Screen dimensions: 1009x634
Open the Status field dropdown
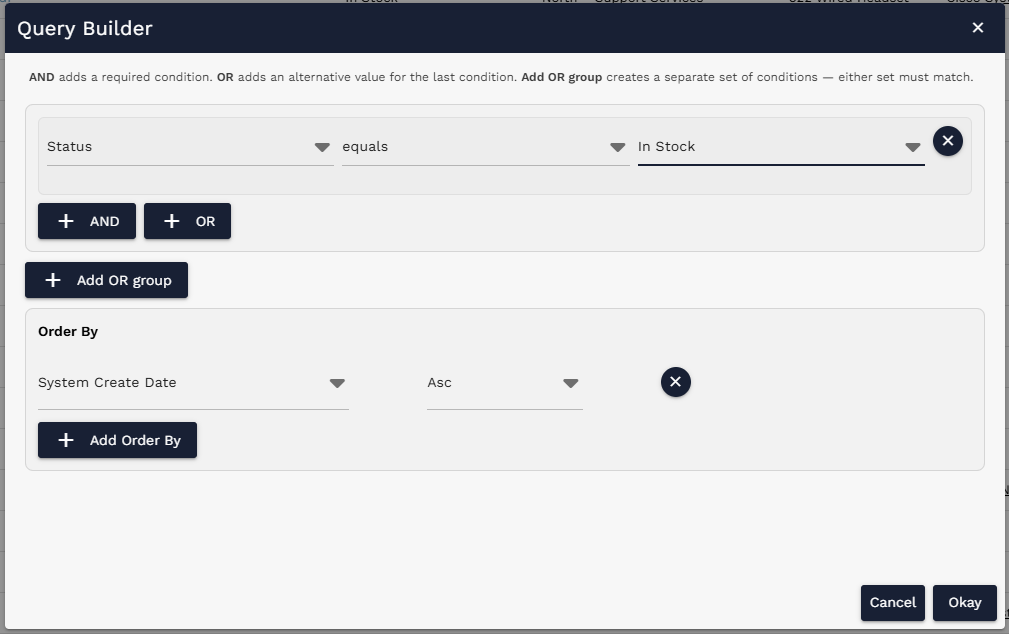[x=190, y=147]
